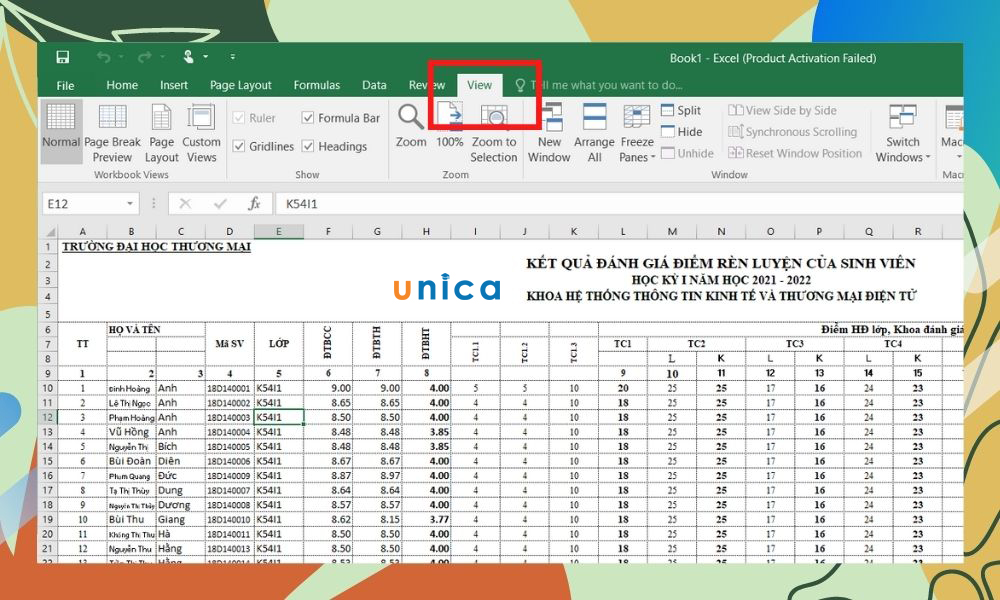Toggle the Ruler checkbox

click(x=240, y=118)
